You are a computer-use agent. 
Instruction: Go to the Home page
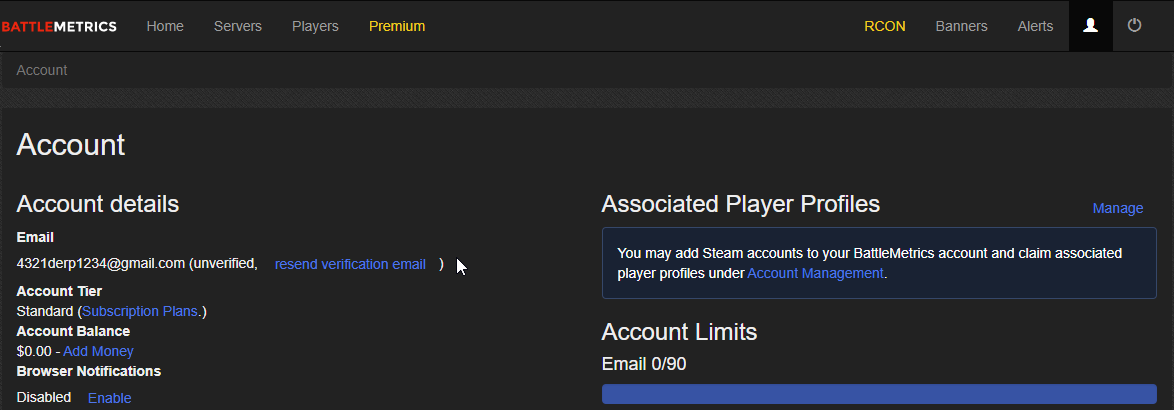coord(165,26)
